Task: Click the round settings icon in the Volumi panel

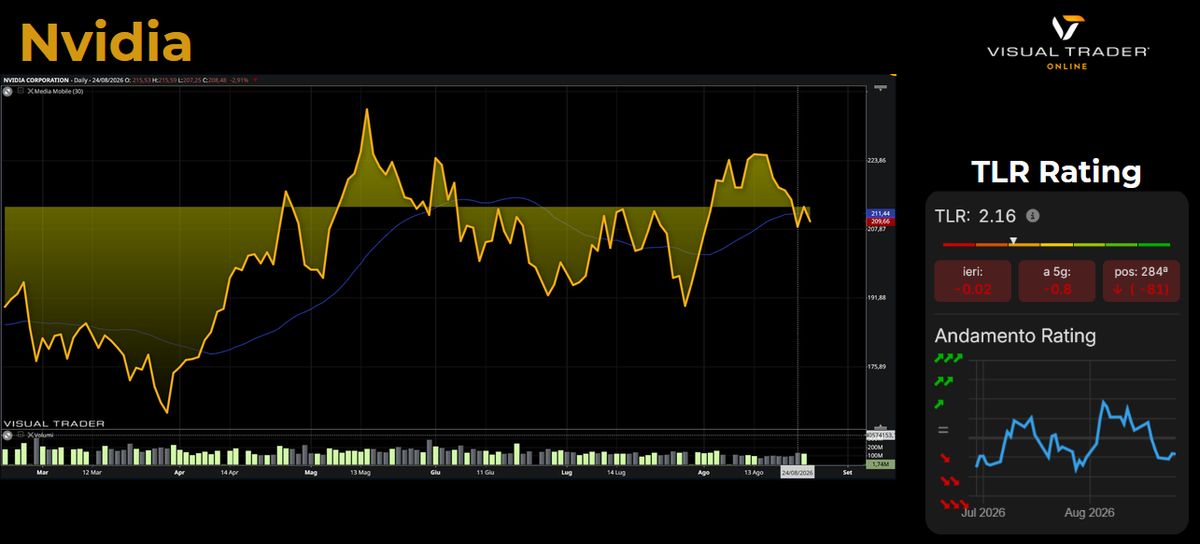Action: click(x=8, y=435)
